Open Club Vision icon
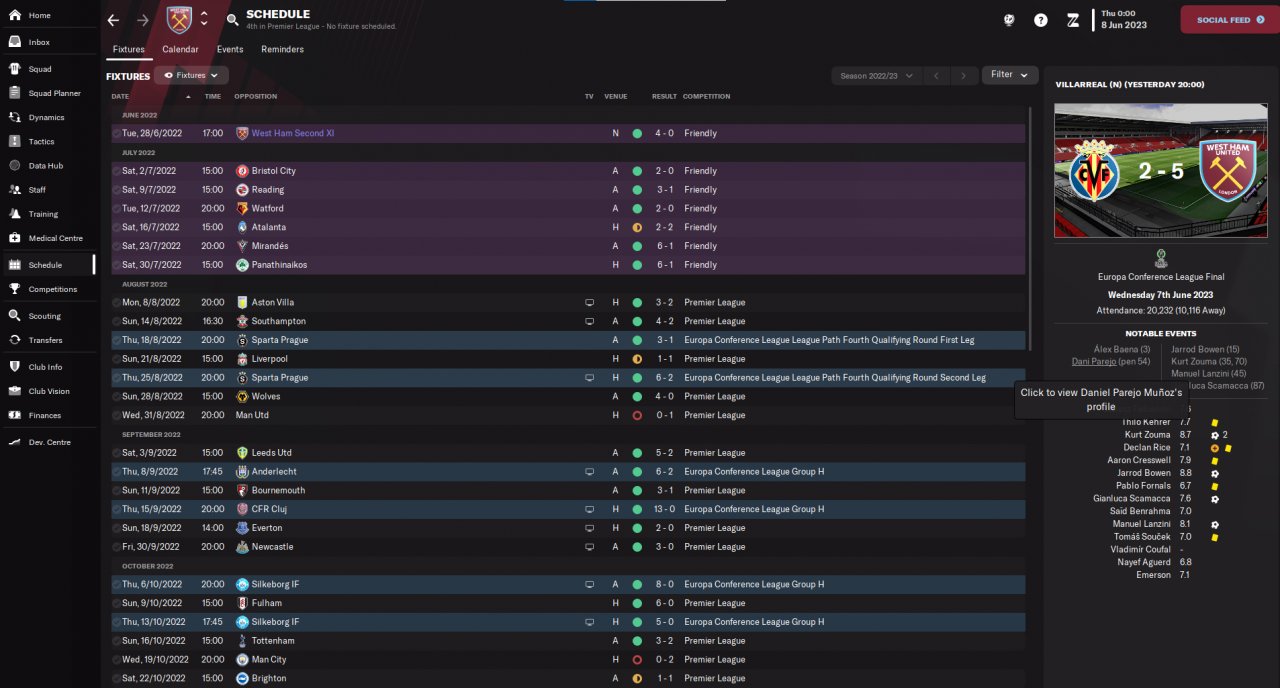 pyautogui.click(x=14, y=391)
